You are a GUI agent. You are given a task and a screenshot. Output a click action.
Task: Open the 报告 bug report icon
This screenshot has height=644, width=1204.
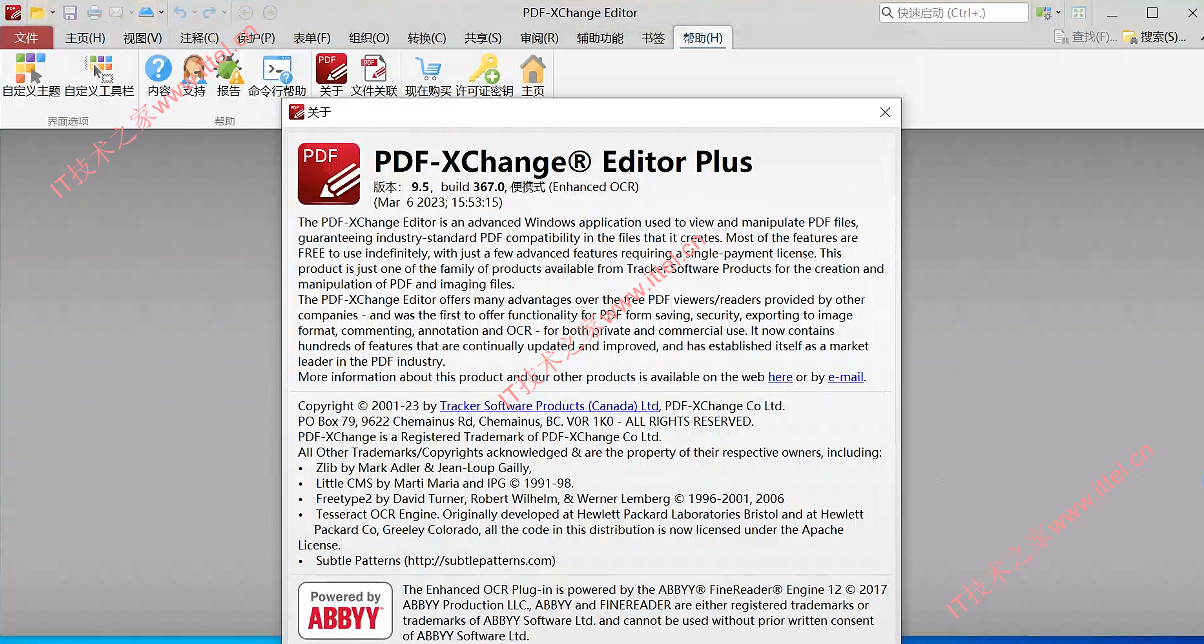(229, 75)
